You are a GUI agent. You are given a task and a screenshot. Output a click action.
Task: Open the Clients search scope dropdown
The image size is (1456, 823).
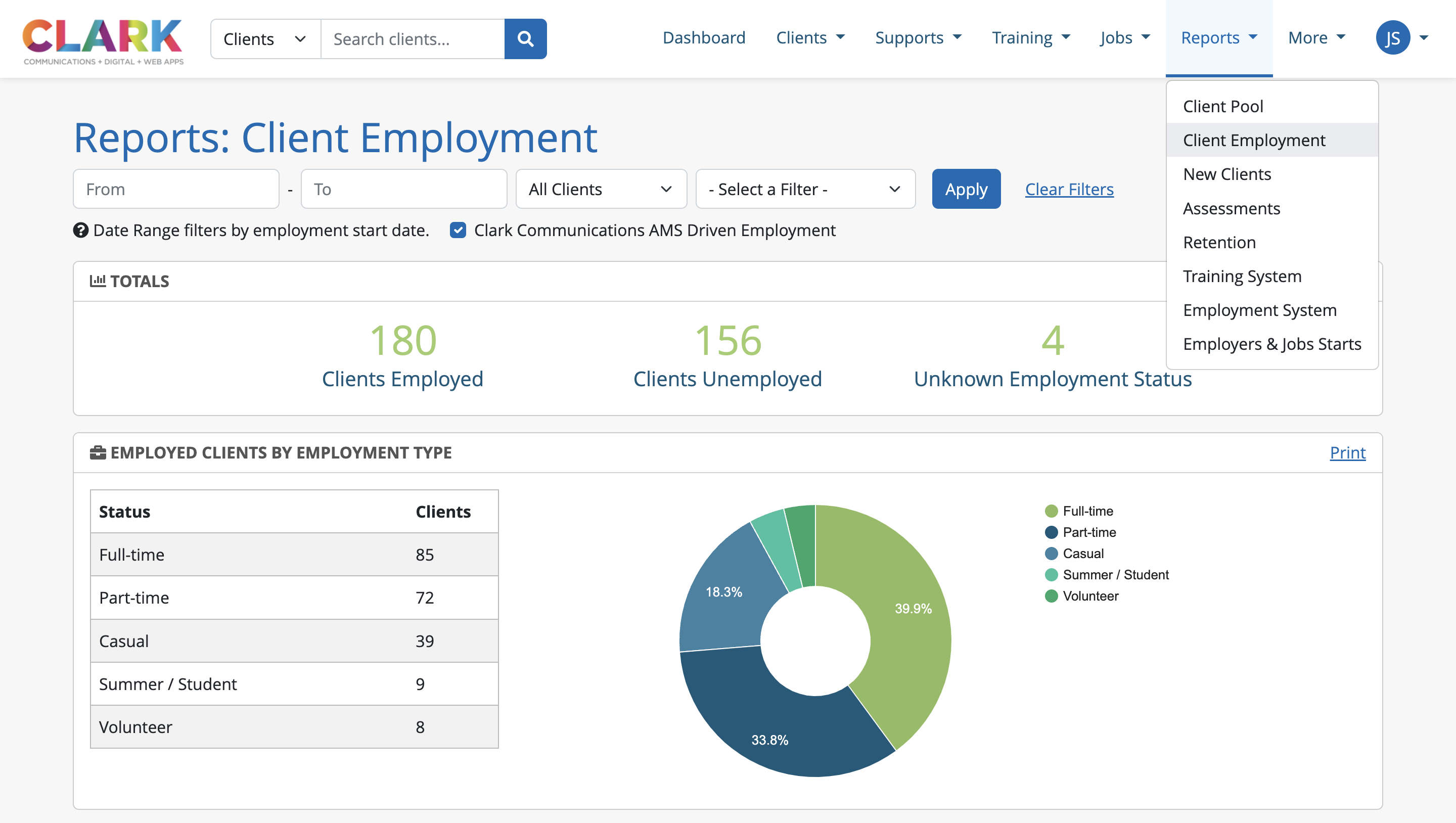[265, 39]
